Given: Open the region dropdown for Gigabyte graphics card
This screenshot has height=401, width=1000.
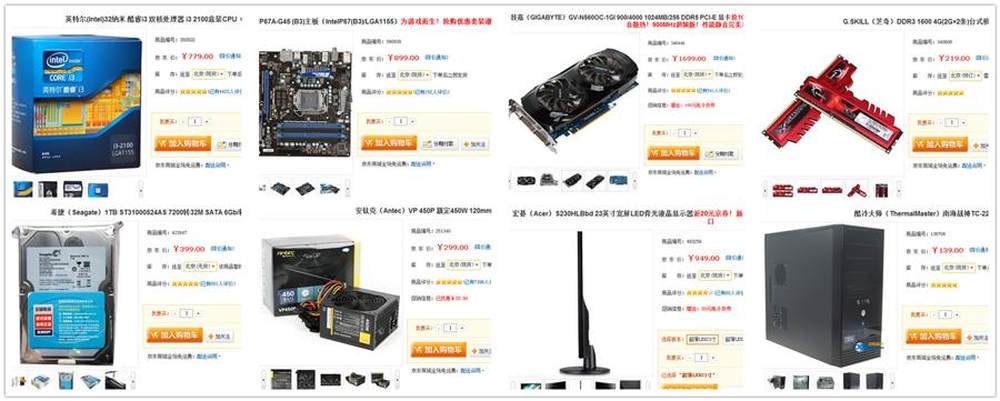Looking at the screenshot, I should coord(699,75).
